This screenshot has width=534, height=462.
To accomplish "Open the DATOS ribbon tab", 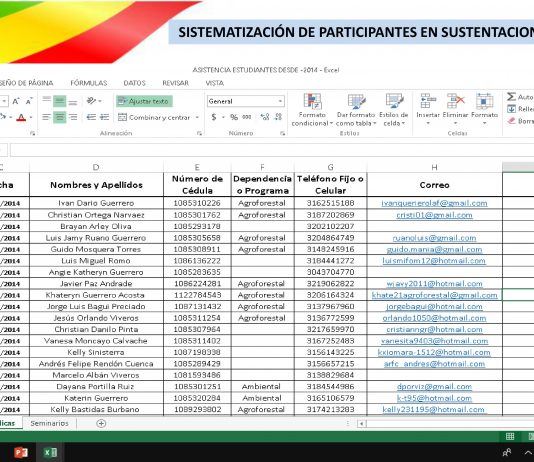I will pos(135,83).
